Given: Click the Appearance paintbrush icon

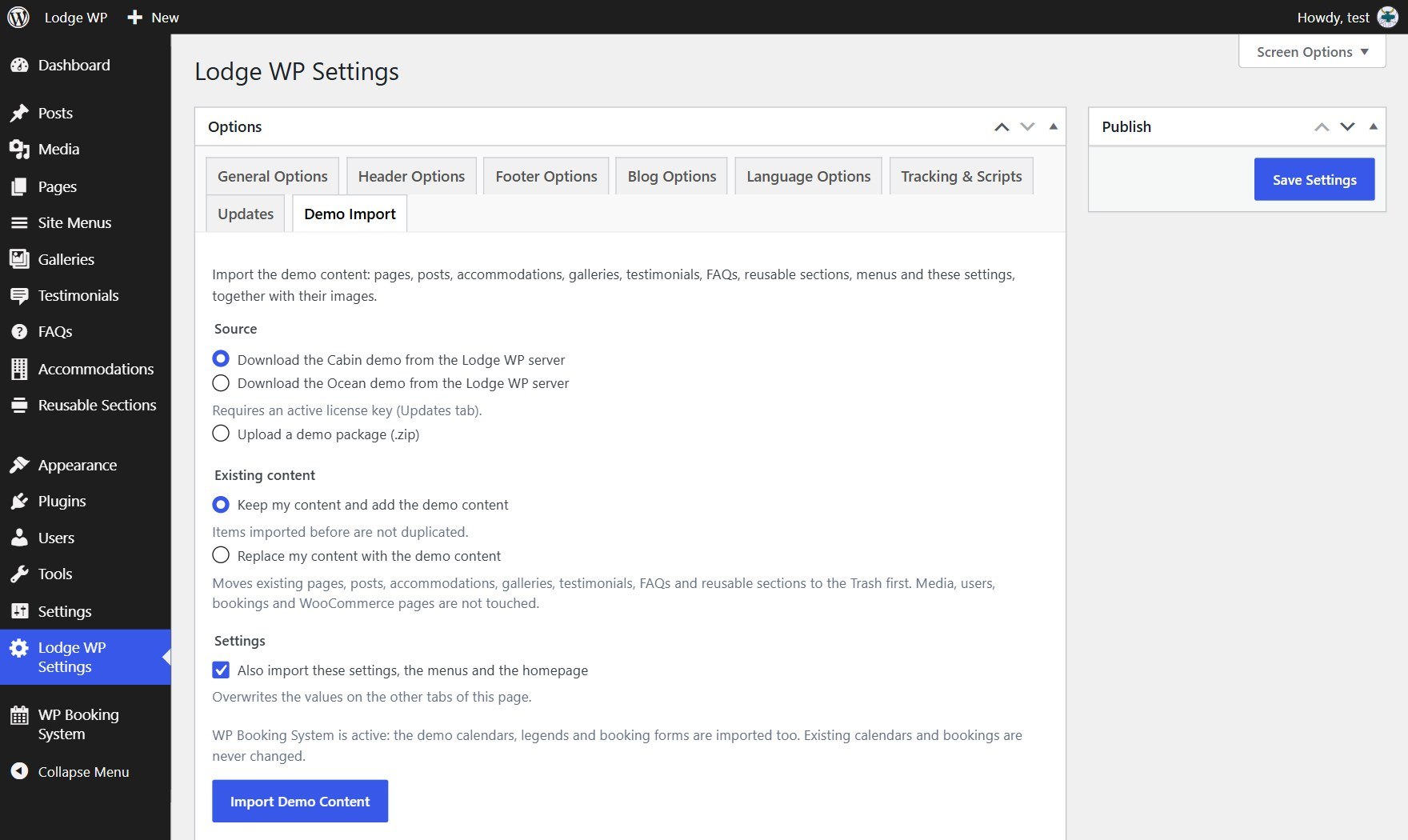Looking at the screenshot, I should (19, 466).
